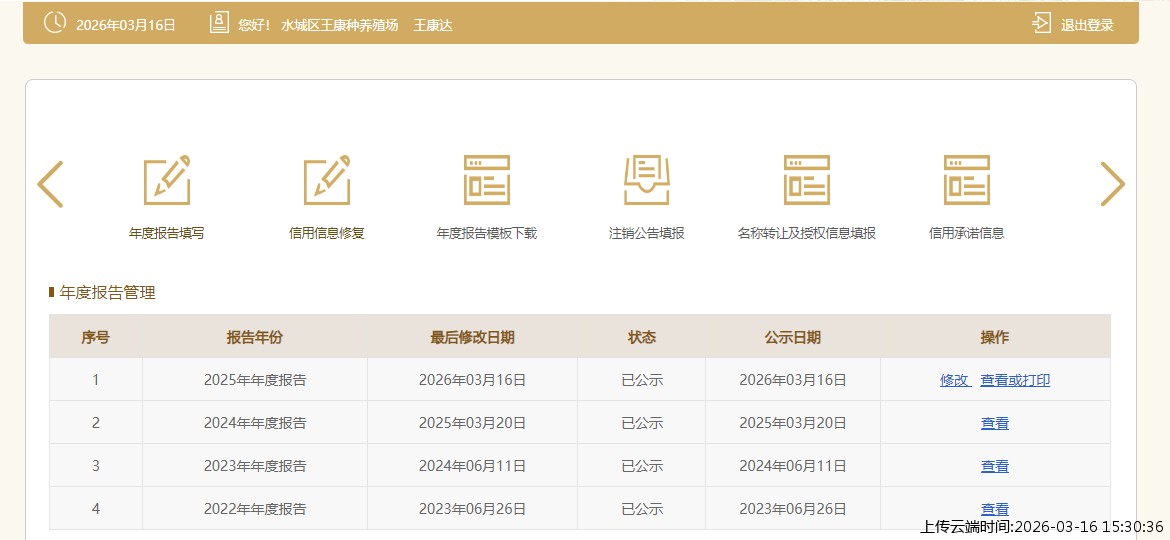Click 修改 for the 2025 annual report
The height and width of the screenshot is (540, 1170).
pyautogui.click(x=954, y=380)
